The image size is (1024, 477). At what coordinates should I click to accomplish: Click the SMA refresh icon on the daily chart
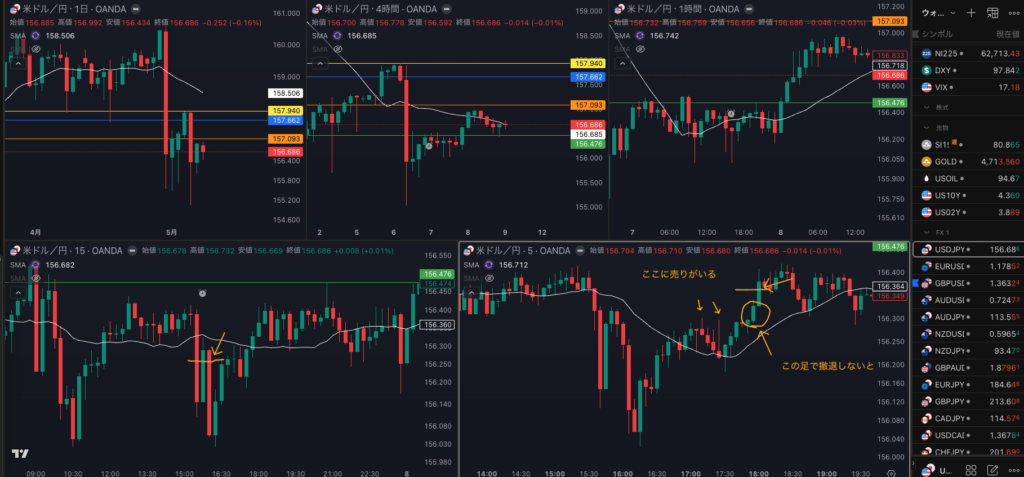[x=33, y=36]
